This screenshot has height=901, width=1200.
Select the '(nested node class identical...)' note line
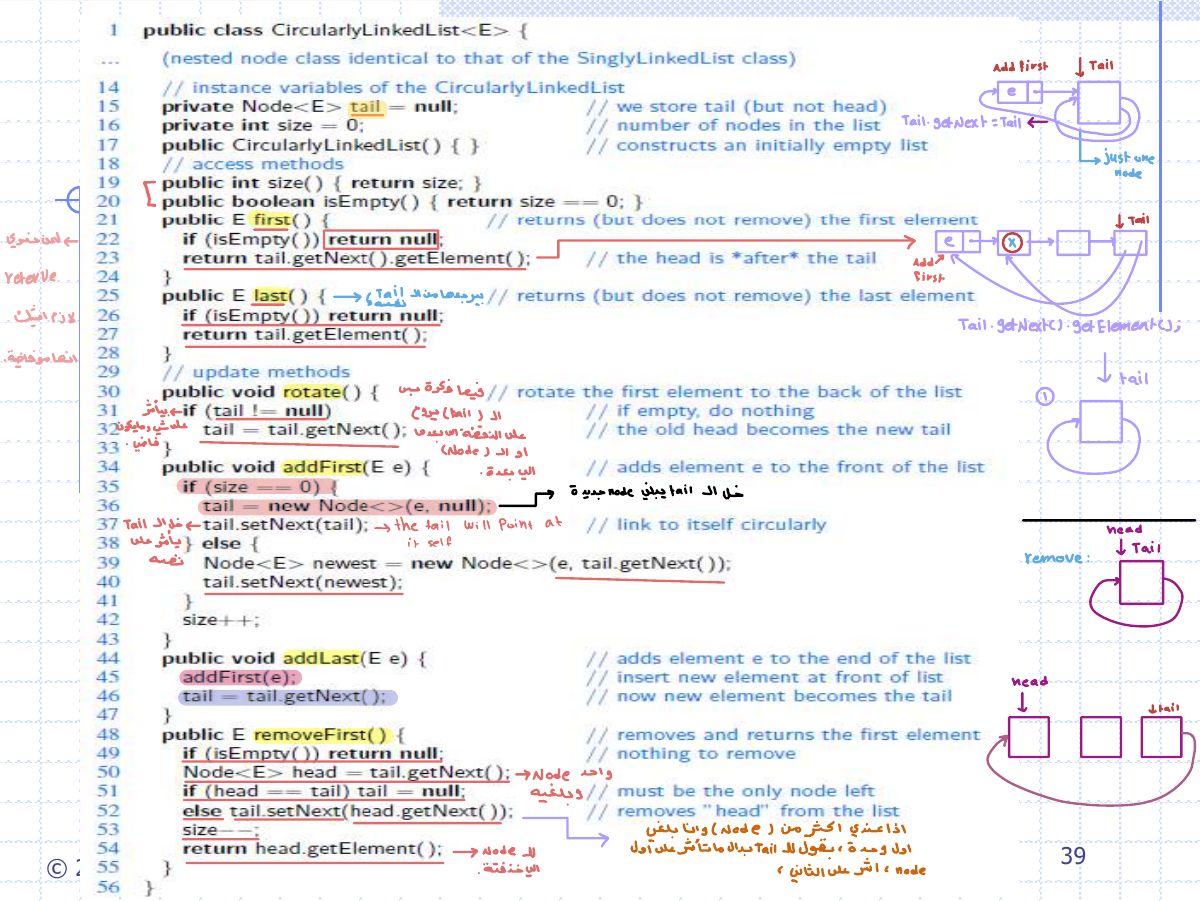479,58
